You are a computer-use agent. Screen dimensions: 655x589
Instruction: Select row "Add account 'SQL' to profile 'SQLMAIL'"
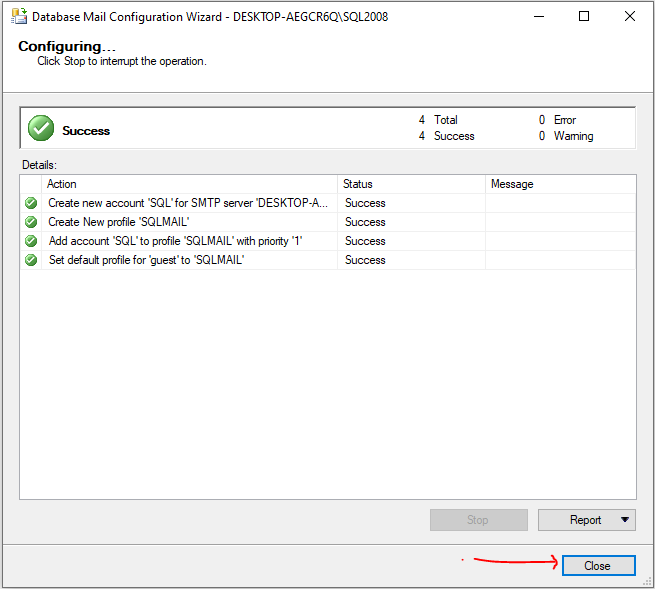point(328,241)
